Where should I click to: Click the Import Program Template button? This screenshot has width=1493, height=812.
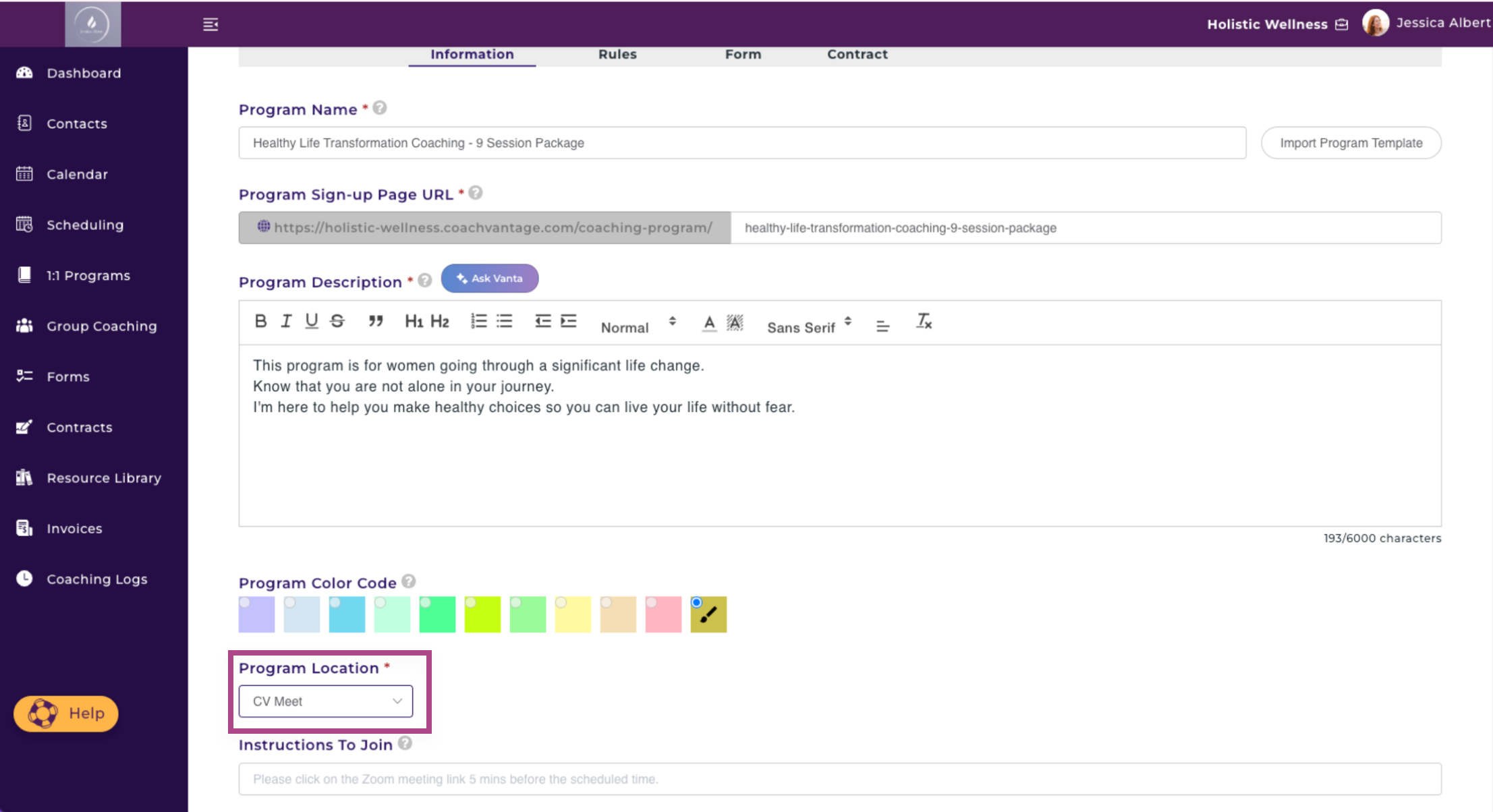1351,143
